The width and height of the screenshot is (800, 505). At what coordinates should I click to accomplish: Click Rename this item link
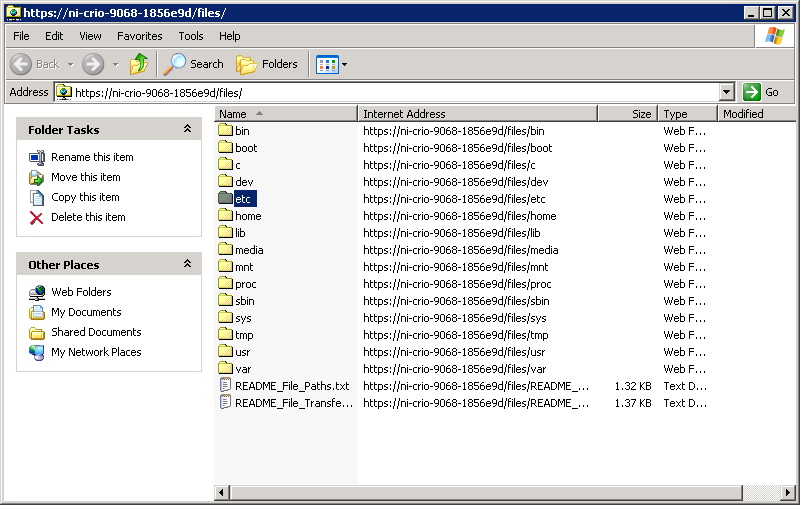pos(92,157)
